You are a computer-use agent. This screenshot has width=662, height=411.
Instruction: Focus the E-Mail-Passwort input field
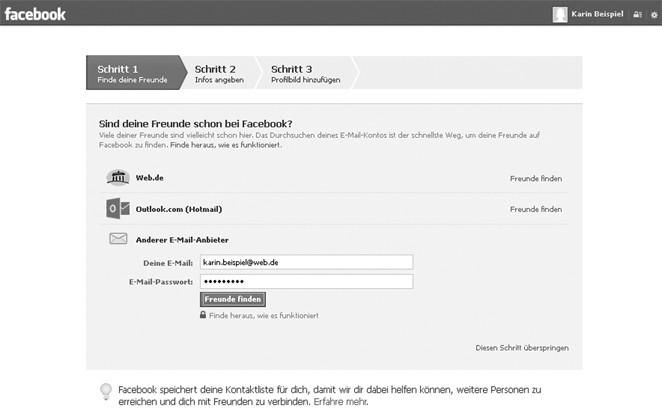click(307, 281)
